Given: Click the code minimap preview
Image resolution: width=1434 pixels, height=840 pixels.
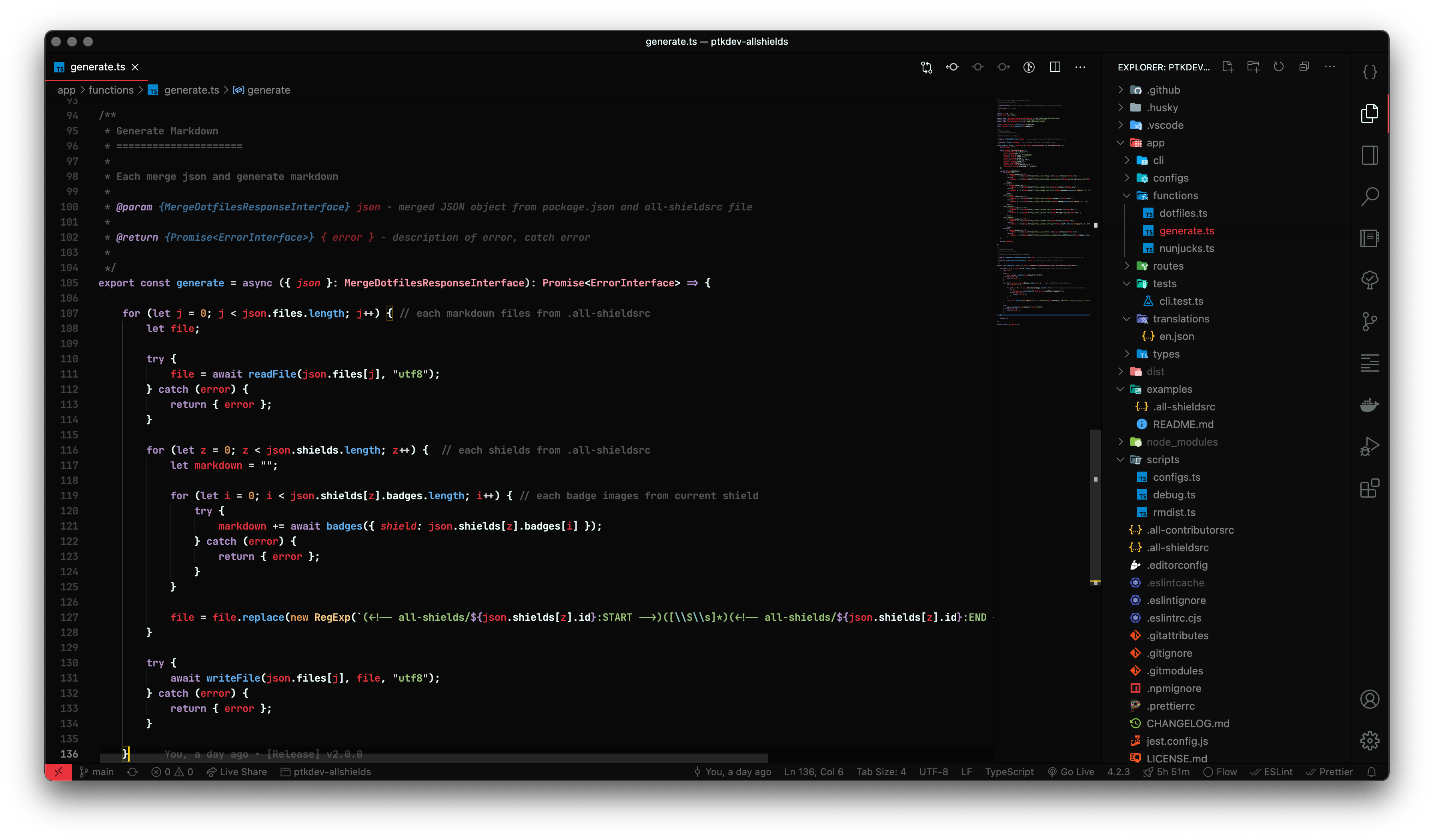Looking at the screenshot, I should [1043, 210].
